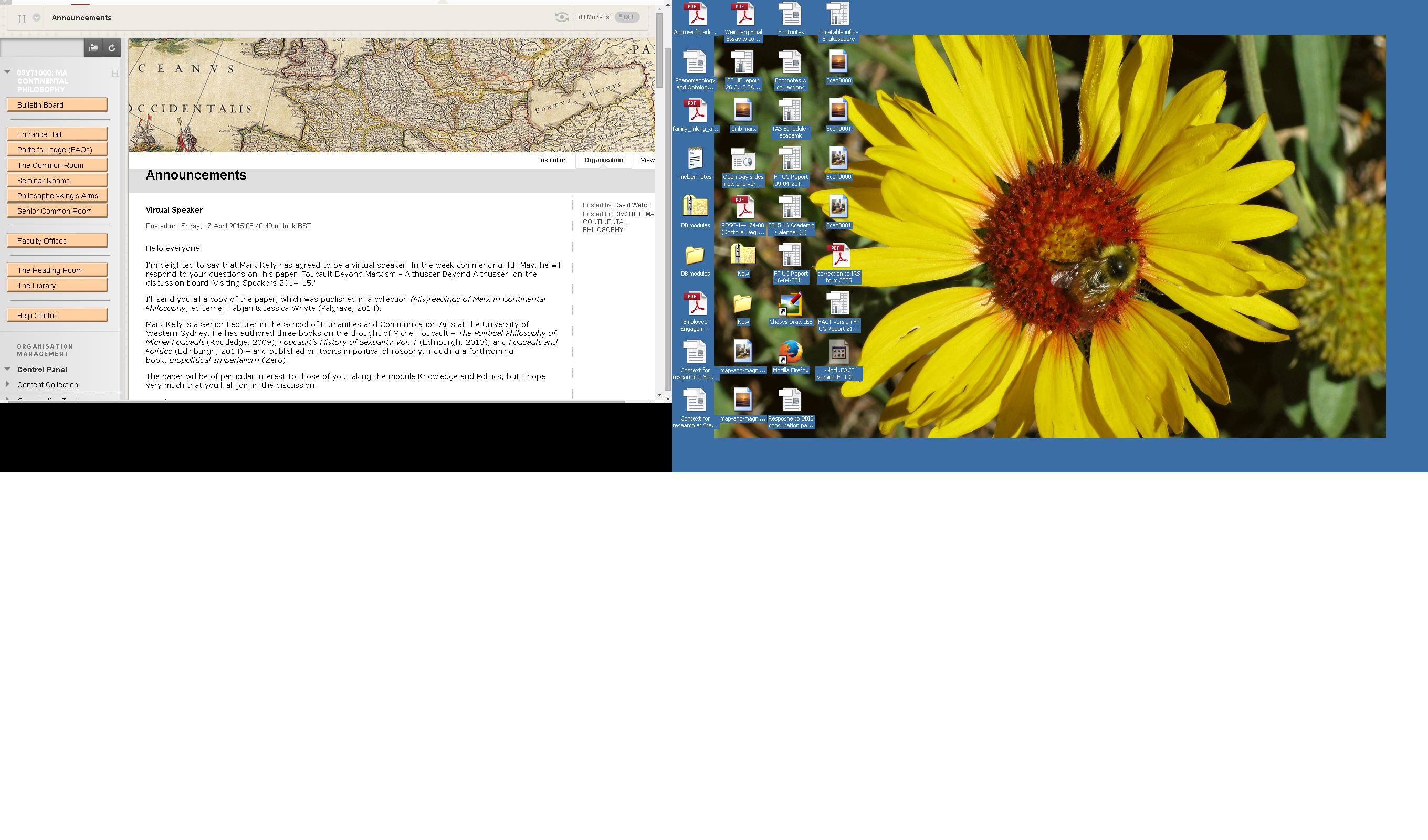Image resolution: width=1428 pixels, height=840 pixels.
Task: Expand Content Collection in Control Panel
Action: pos(7,384)
